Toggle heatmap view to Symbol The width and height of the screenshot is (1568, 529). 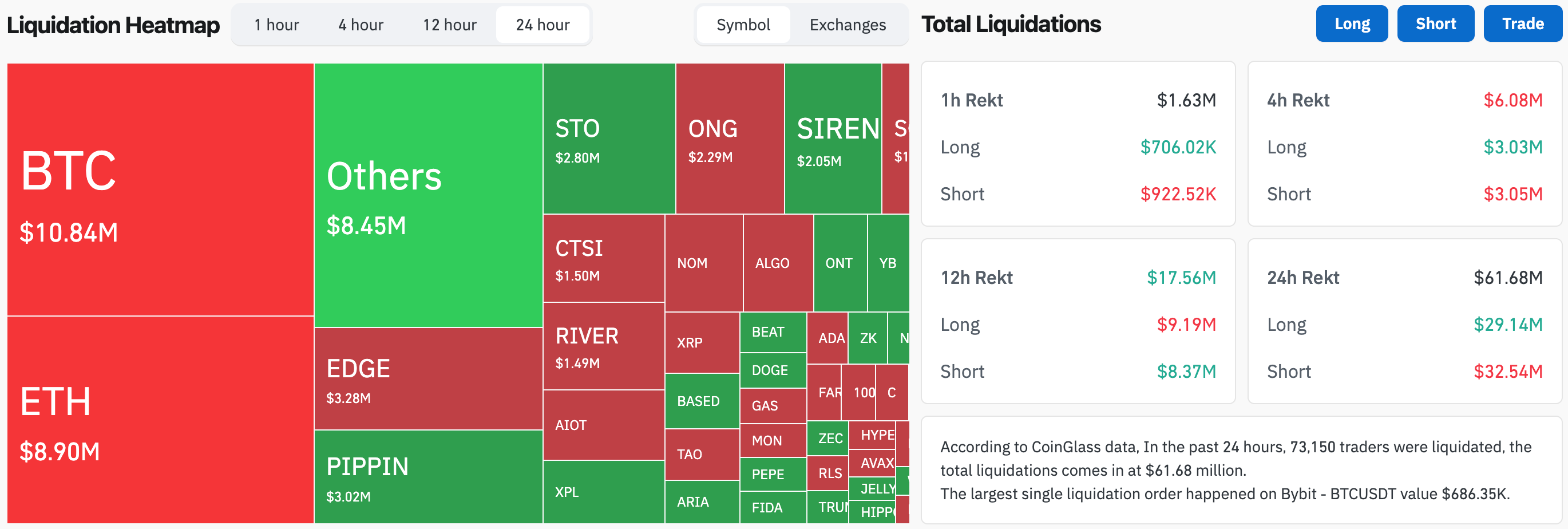[x=743, y=25]
